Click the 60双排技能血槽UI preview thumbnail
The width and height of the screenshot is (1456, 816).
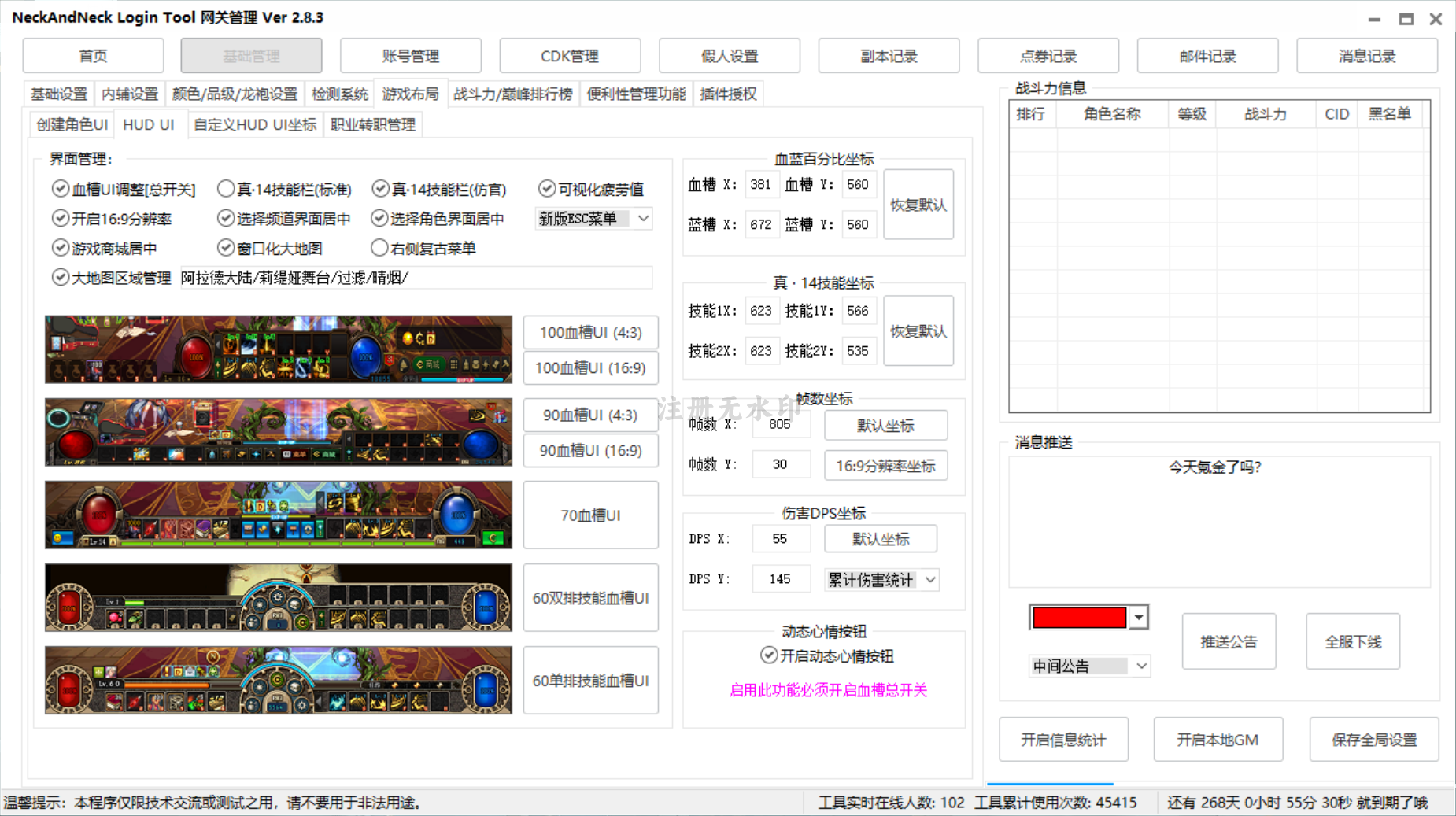[279, 597]
